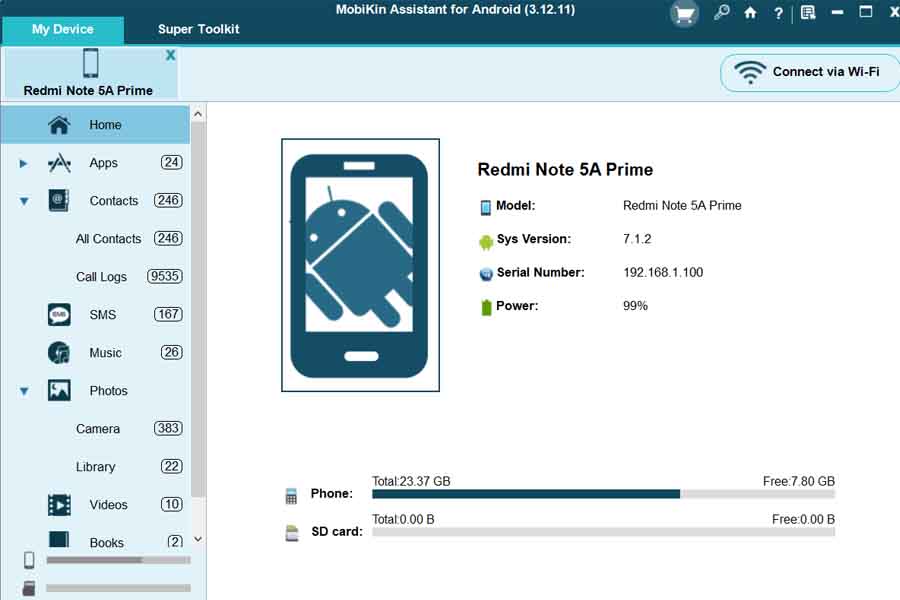
Task: Select Home in the sidebar
Action: pos(95,125)
